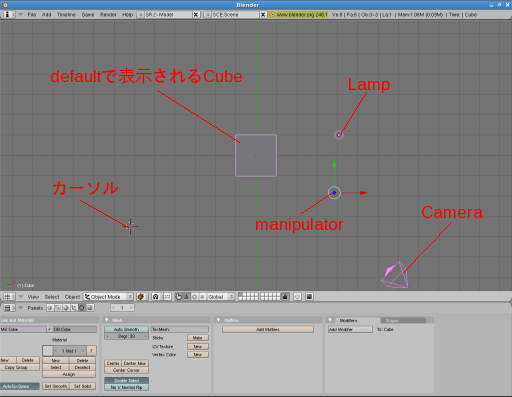Click the F fake-user button beside ME:Cube

pyautogui.click(x=49, y=329)
